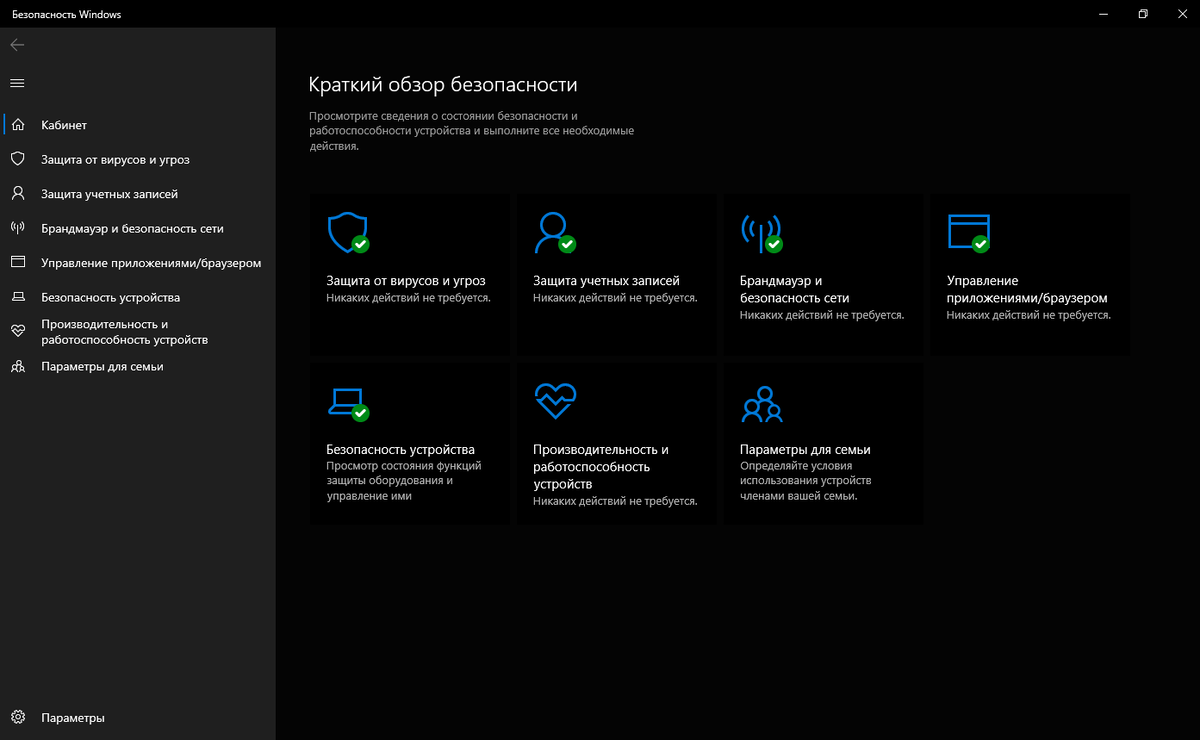Open Безопасность устройства sidebar item
Screen dimensions: 1200x740
coord(138,297)
